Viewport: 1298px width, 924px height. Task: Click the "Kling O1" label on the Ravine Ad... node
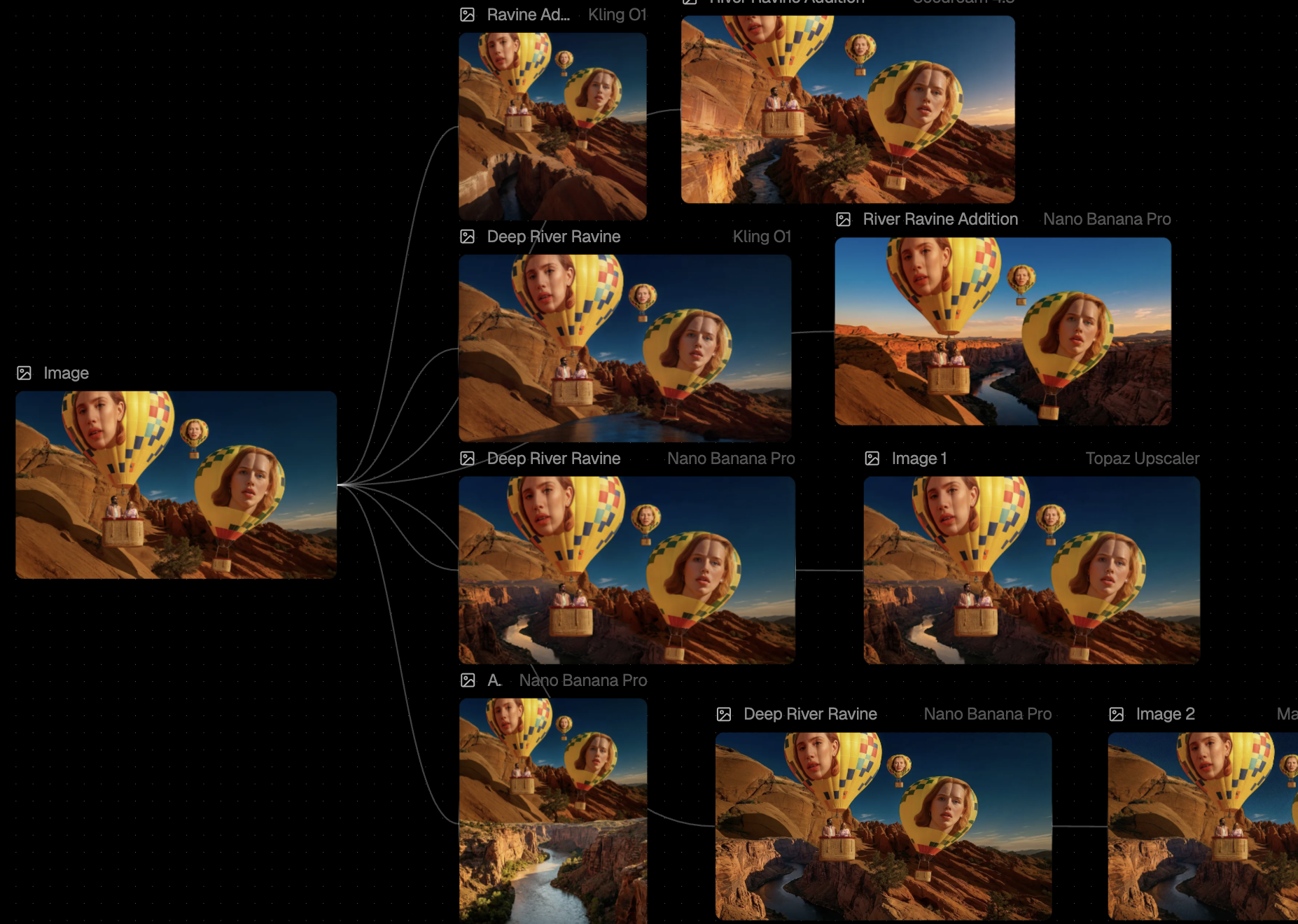coord(617,15)
